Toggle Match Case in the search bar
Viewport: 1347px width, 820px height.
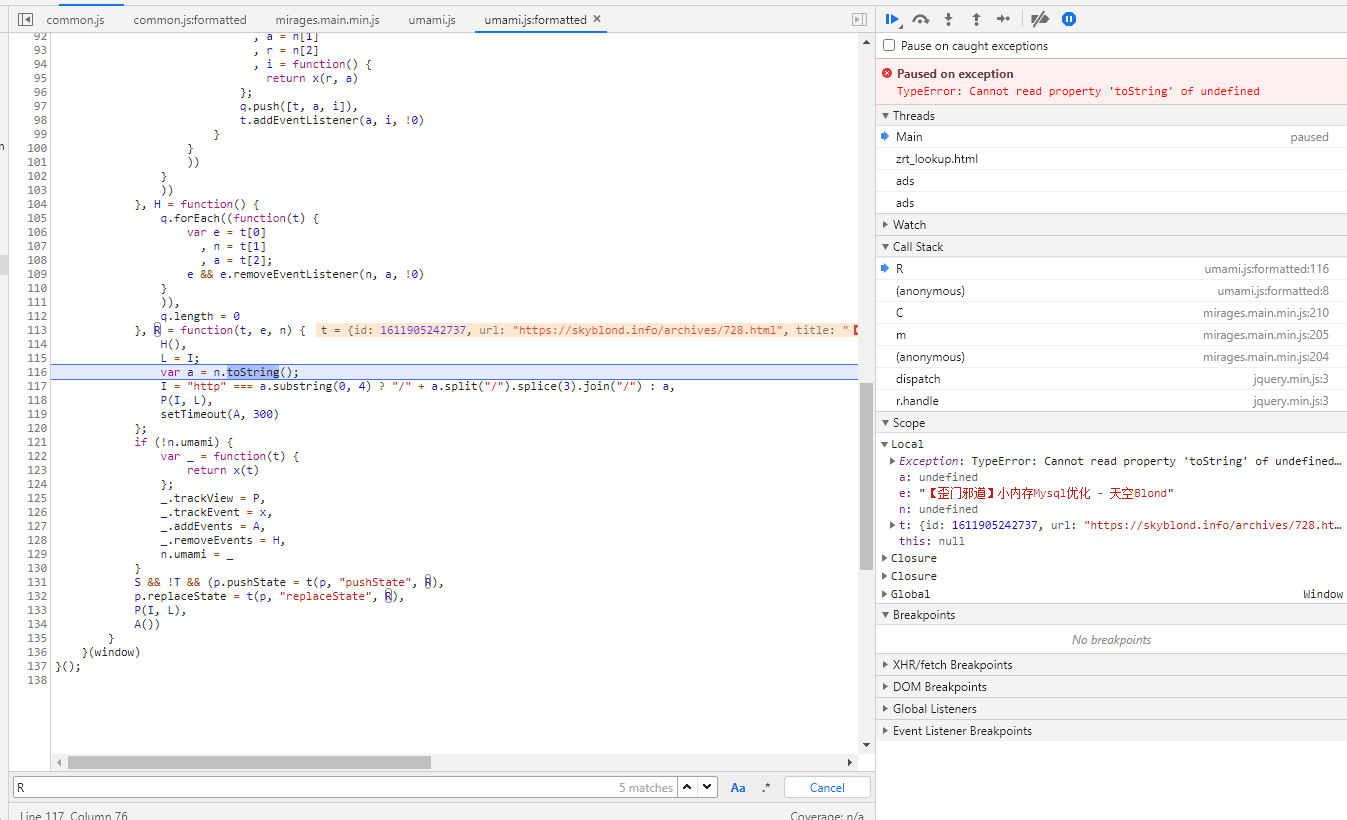click(x=738, y=787)
